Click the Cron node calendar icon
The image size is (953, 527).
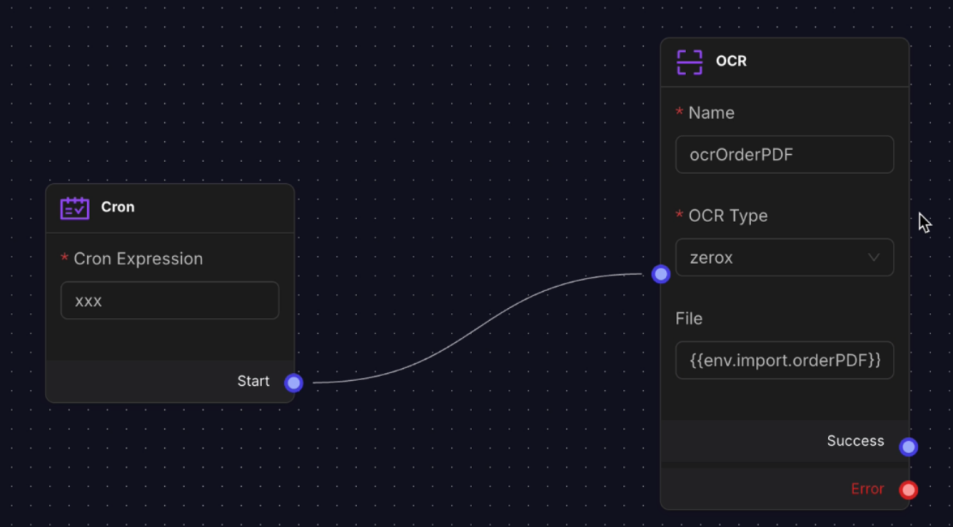[75, 208]
